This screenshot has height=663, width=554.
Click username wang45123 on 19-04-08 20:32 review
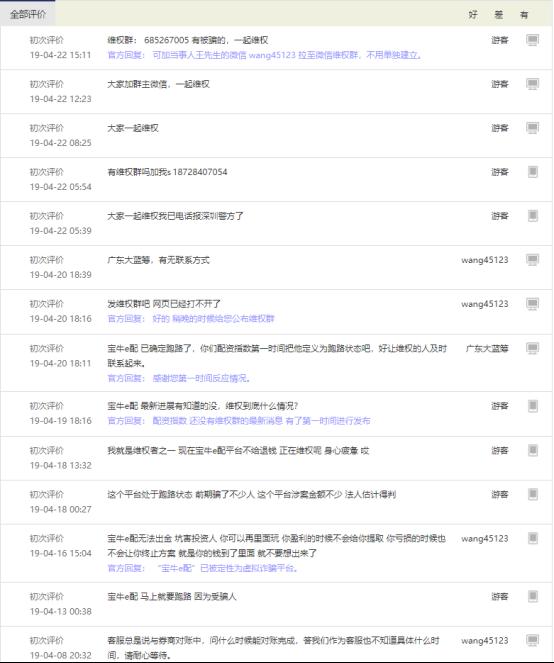(x=485, y=640)
